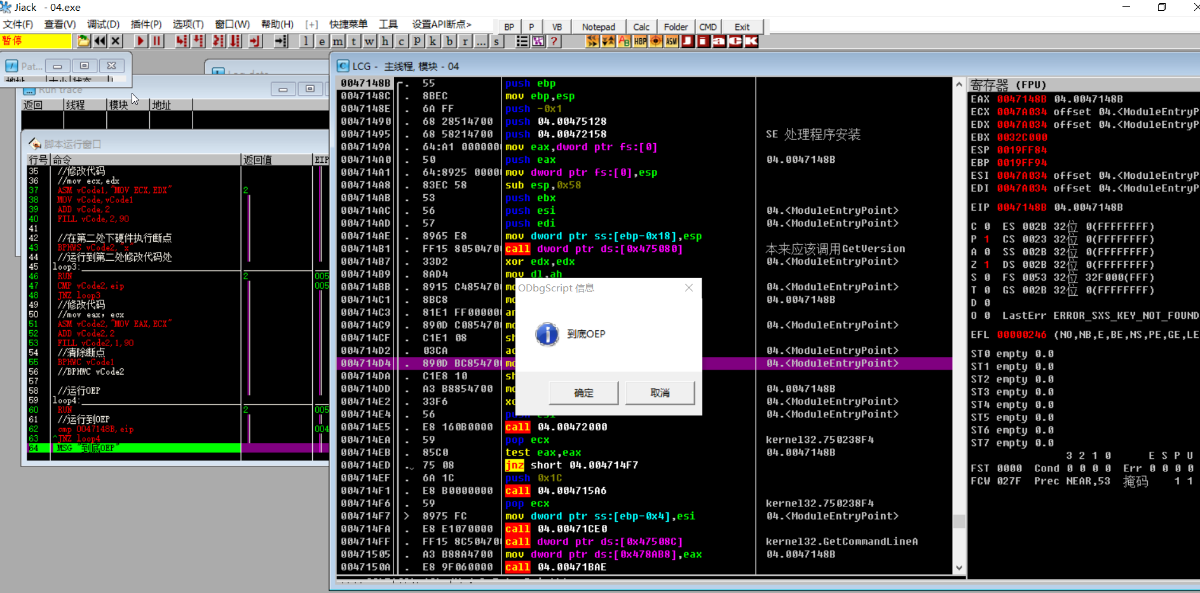This screenshot has width=1200, height=593.
Task: Click the restart program rewind icon
Action: (99, 41)
